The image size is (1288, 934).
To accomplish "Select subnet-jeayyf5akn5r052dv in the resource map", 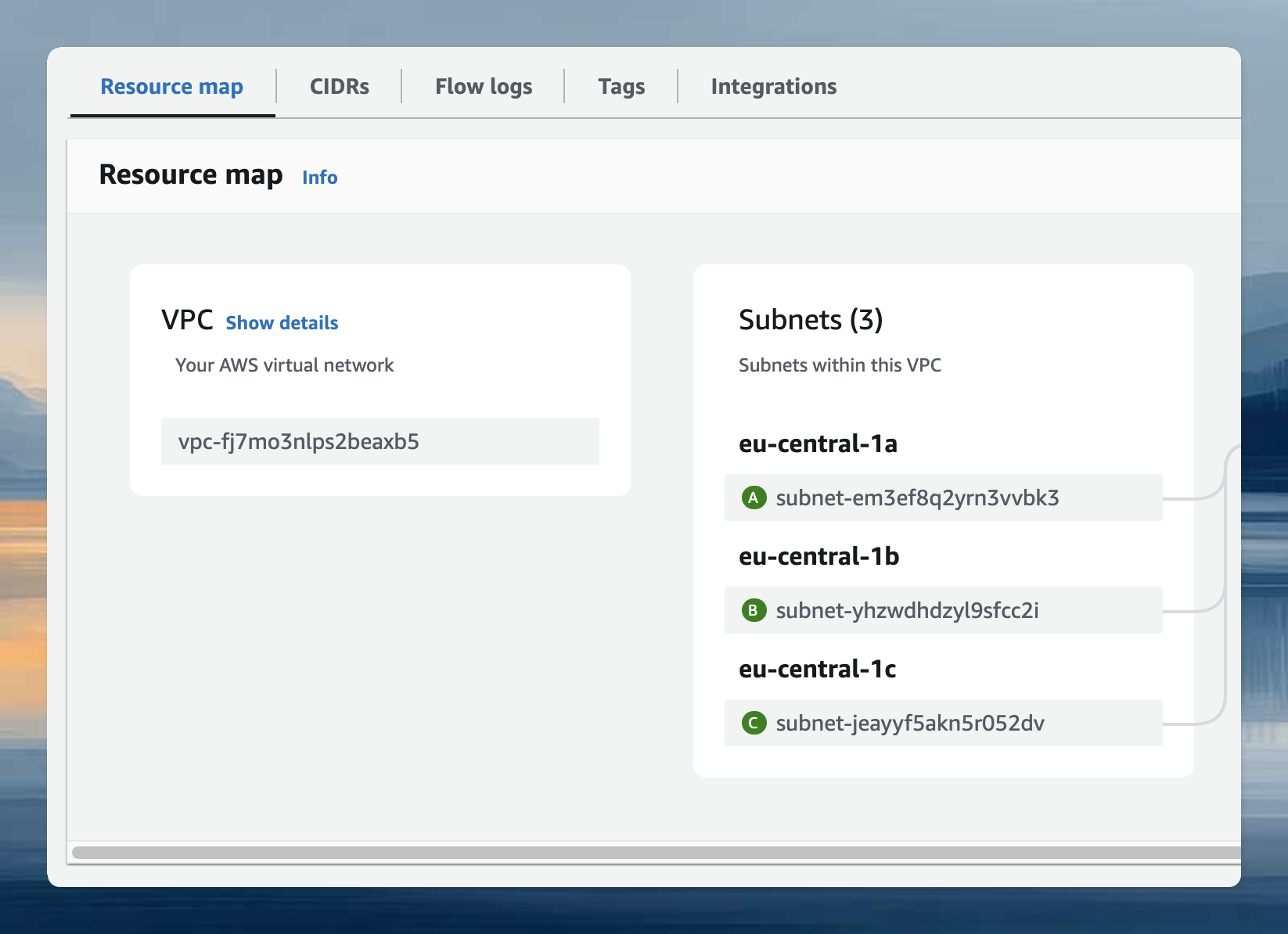I will [x=910, y=724].
